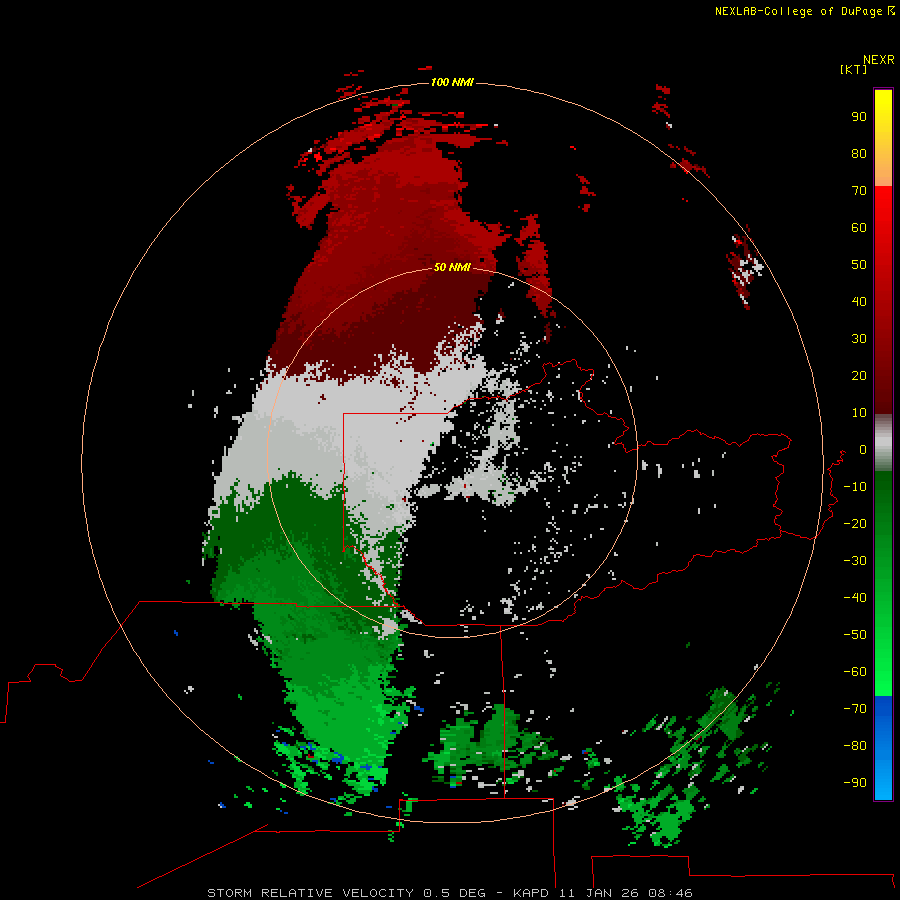Click the 10 value on velocity scale
The width and height of the screenshot is (900, 900).
click(859, 413)
